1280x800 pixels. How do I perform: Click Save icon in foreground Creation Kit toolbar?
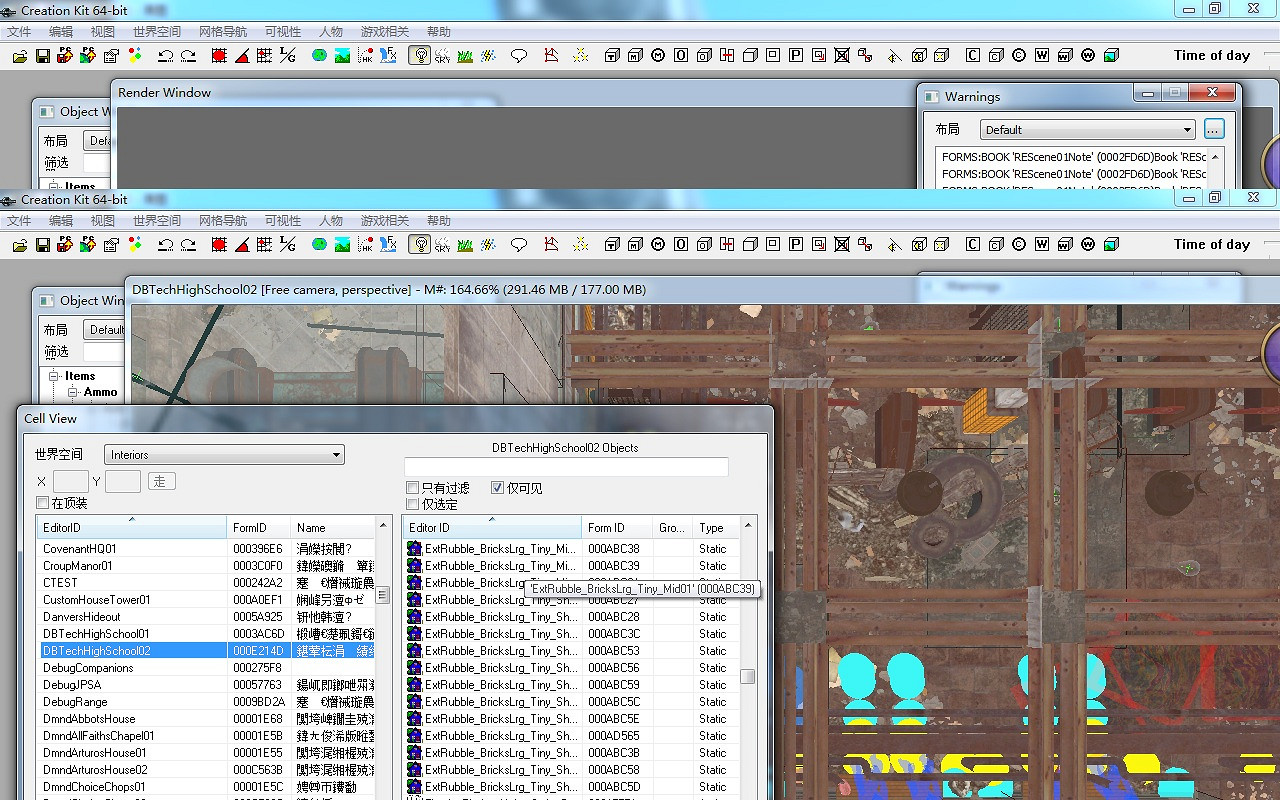(43, 244)
